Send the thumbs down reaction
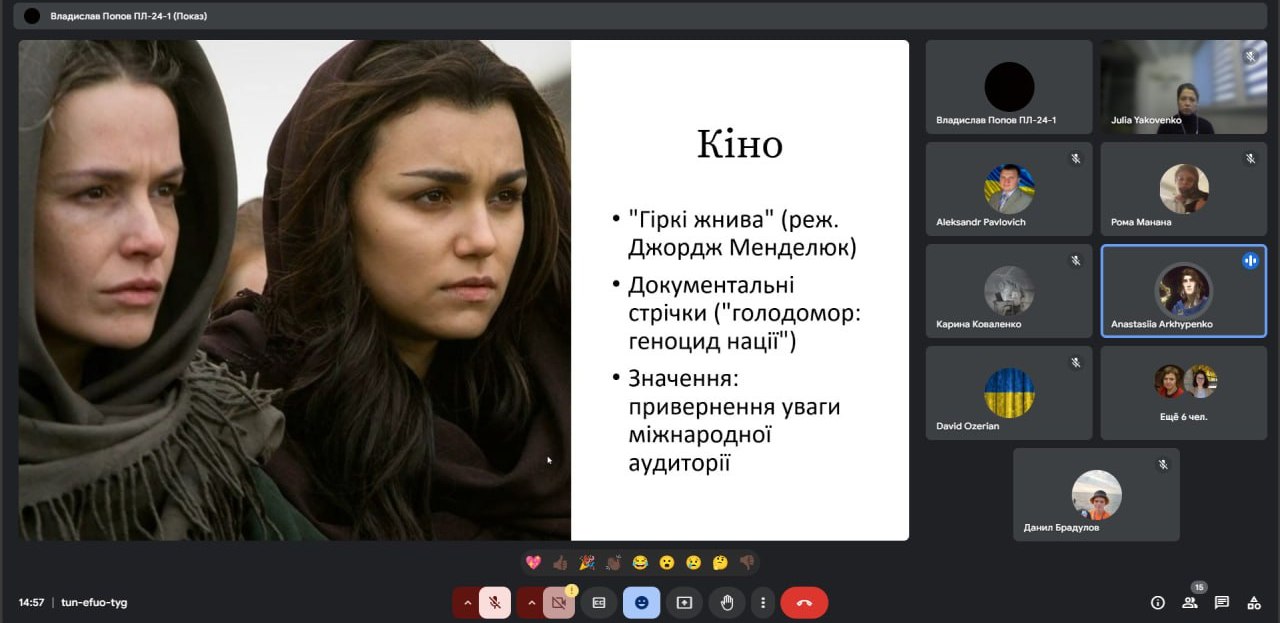The height and width of the screenshot is (623, 1280). pos(746,563)
